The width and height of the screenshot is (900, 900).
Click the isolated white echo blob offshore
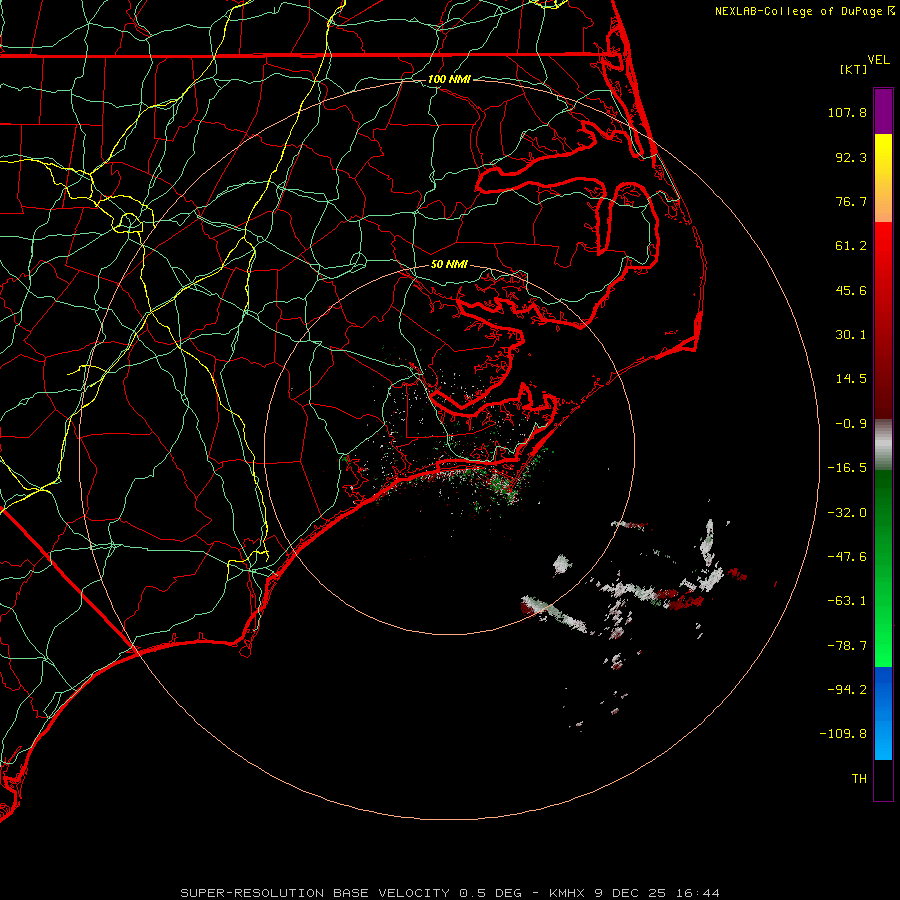click(x=562, y=565)
